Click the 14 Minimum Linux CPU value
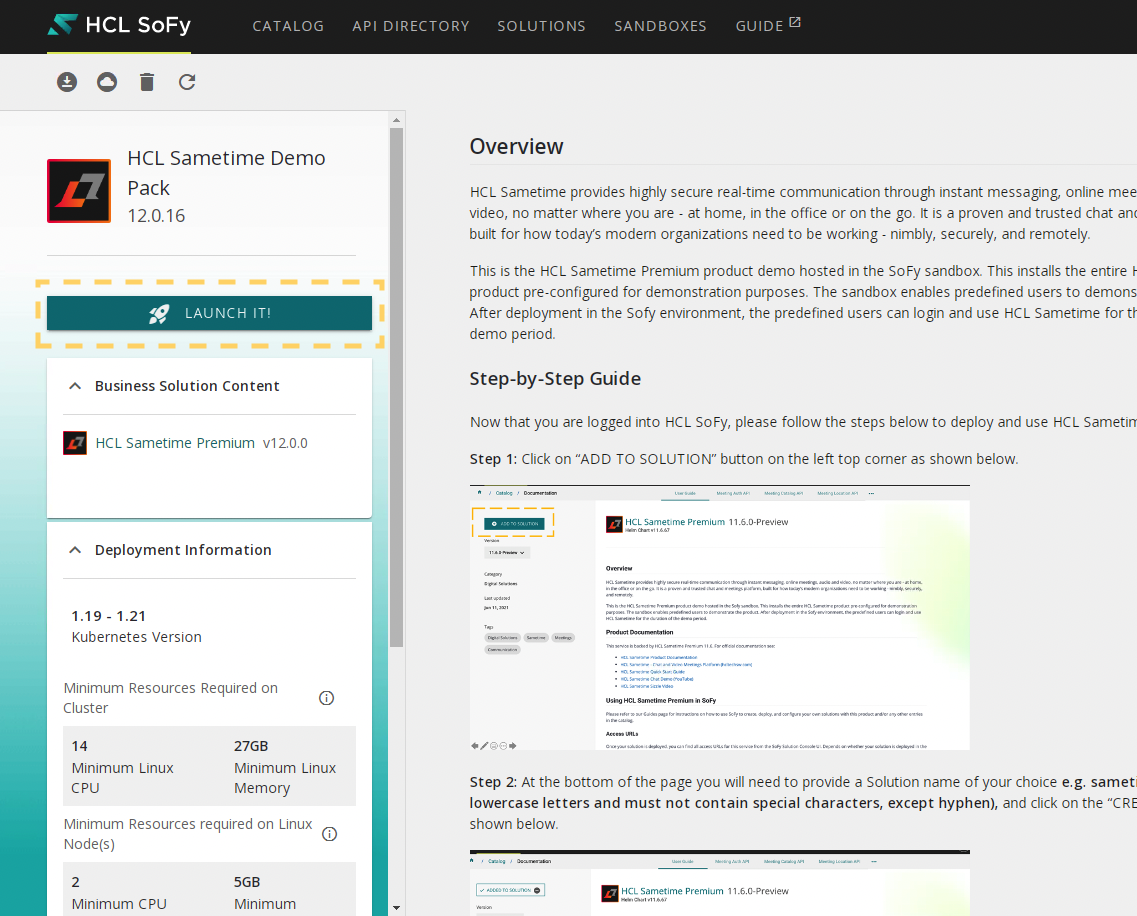This screenshot has height=916, width=1137. 80,746
